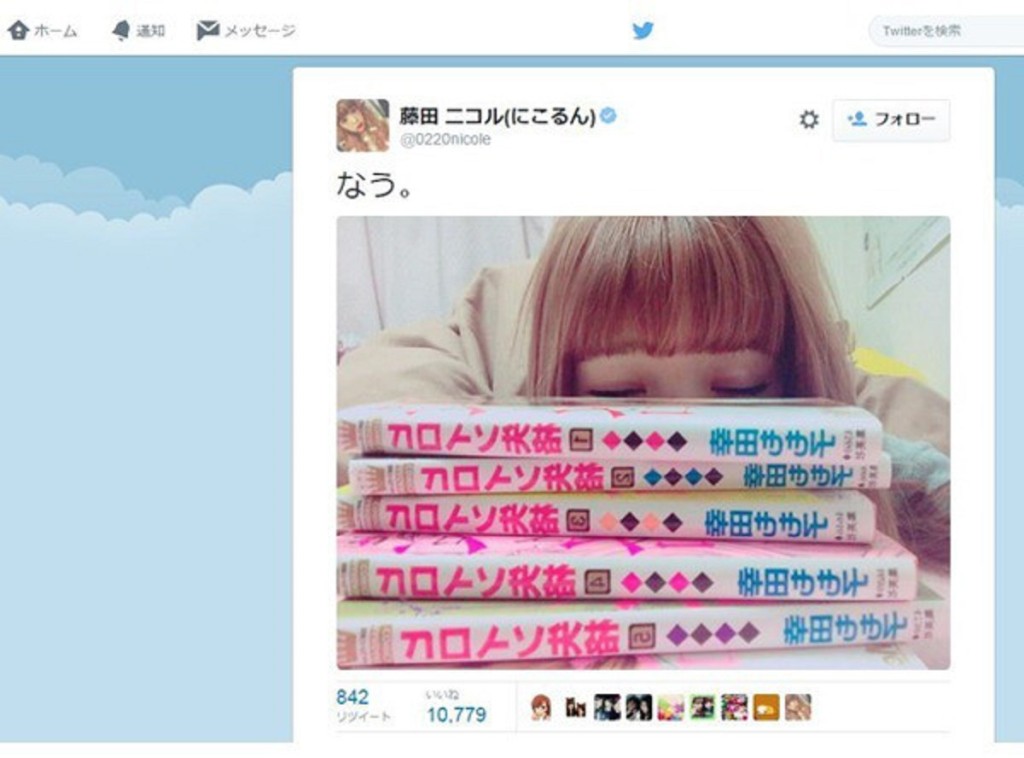Open the 通知 notifications bell

click(121, 30)
